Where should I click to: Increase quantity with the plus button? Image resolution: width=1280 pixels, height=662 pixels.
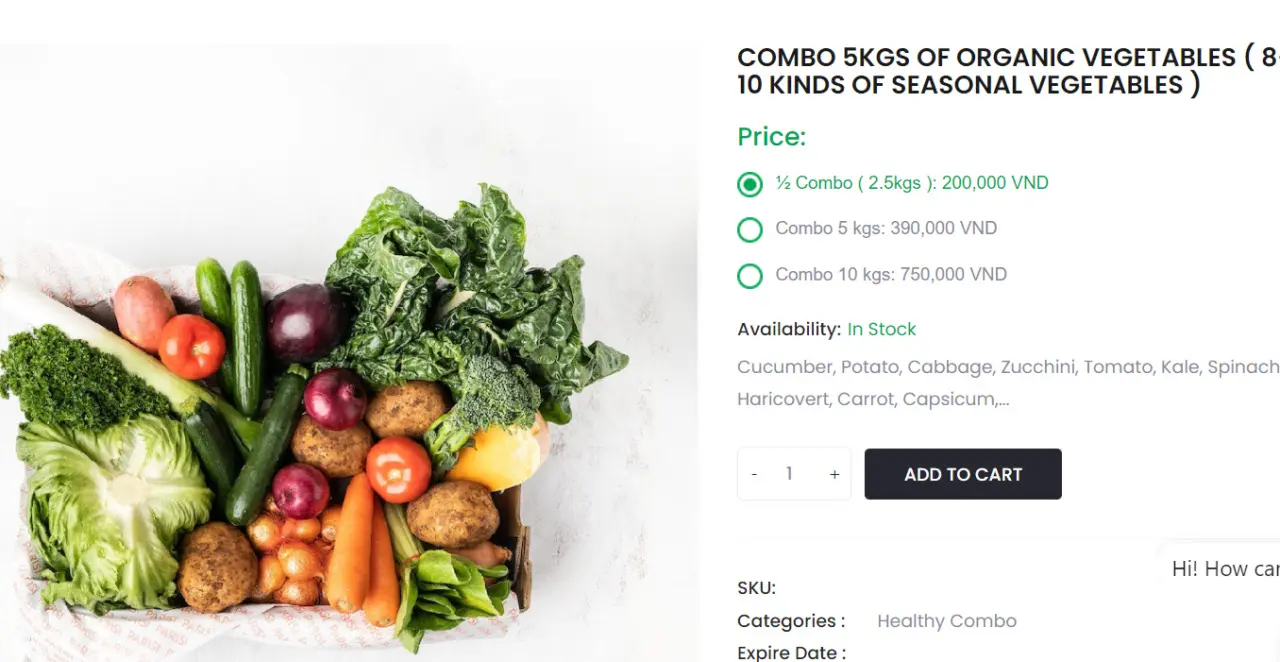pos(834,474)
